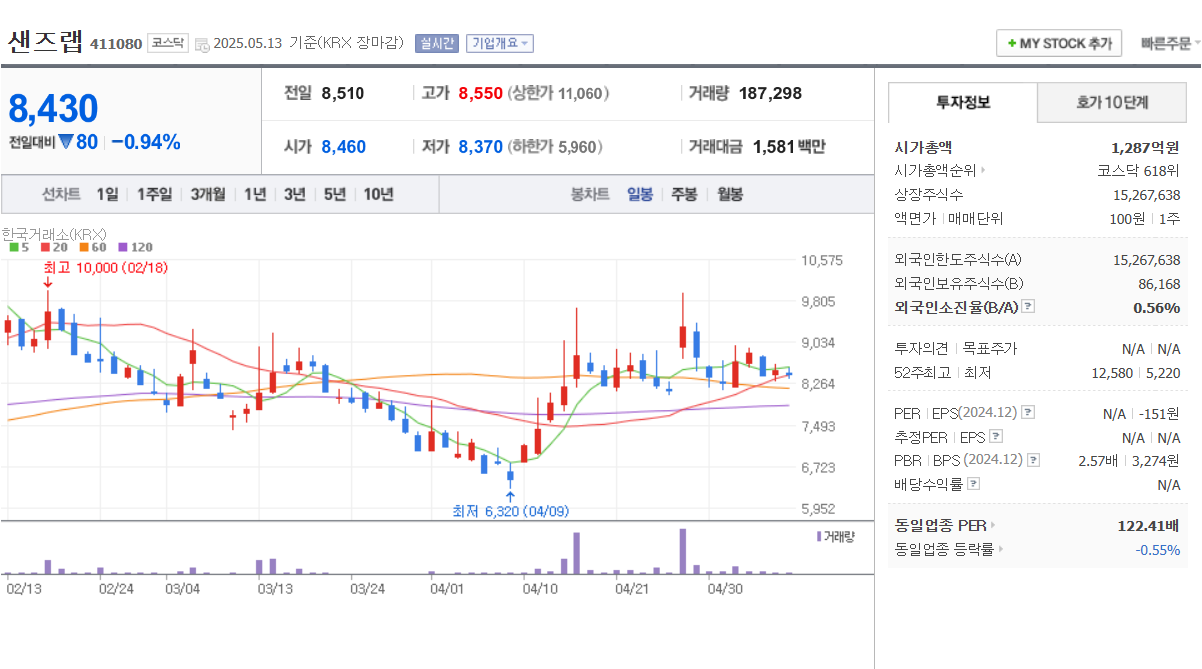This screenshot has height=669, width=1202.
Task: Expand the 시가총액순위 detail arrow
Action: point(982,171)
